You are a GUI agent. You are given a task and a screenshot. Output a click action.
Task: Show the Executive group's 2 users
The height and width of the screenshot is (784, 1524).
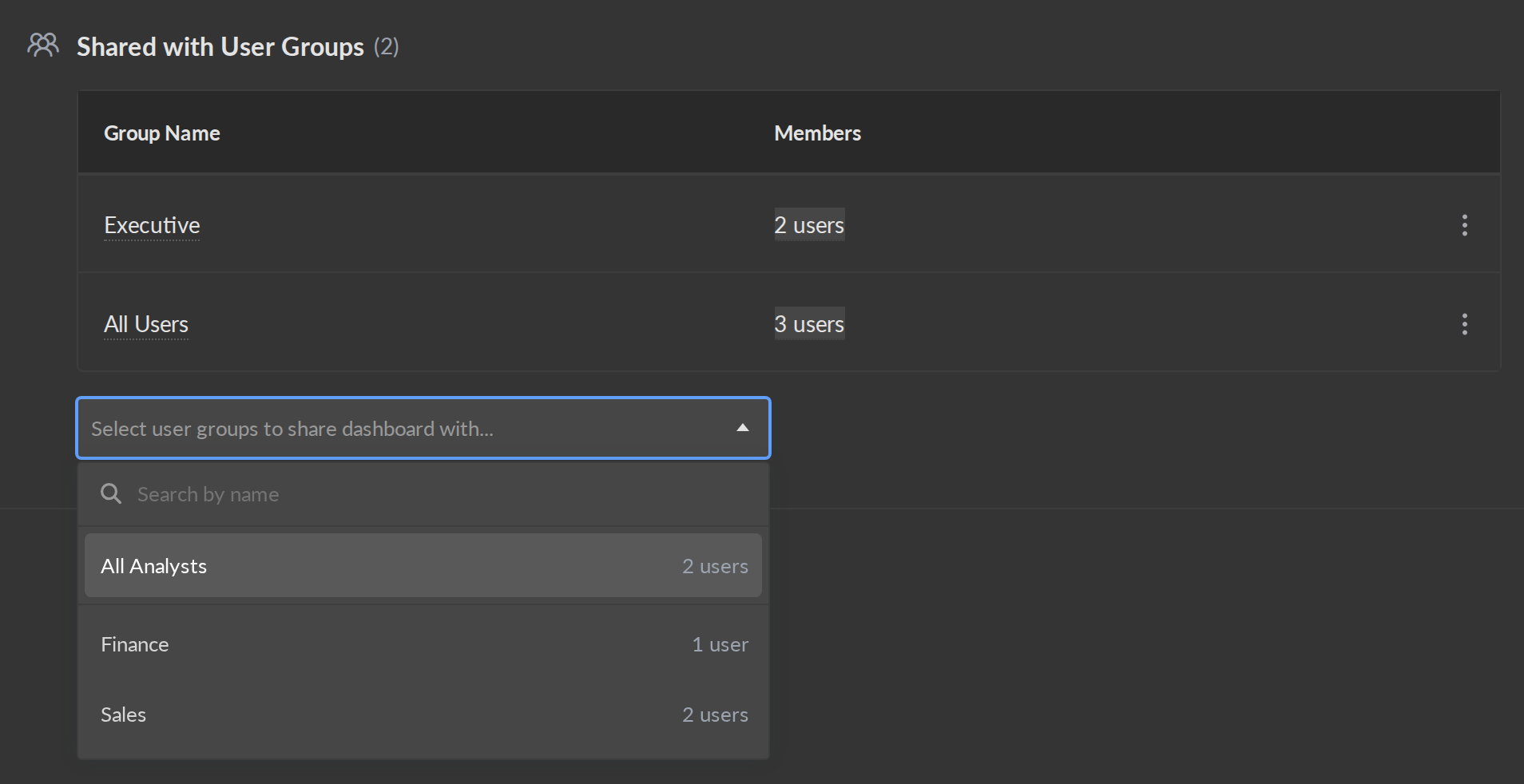pyautogui.click(x=809, y=225)
